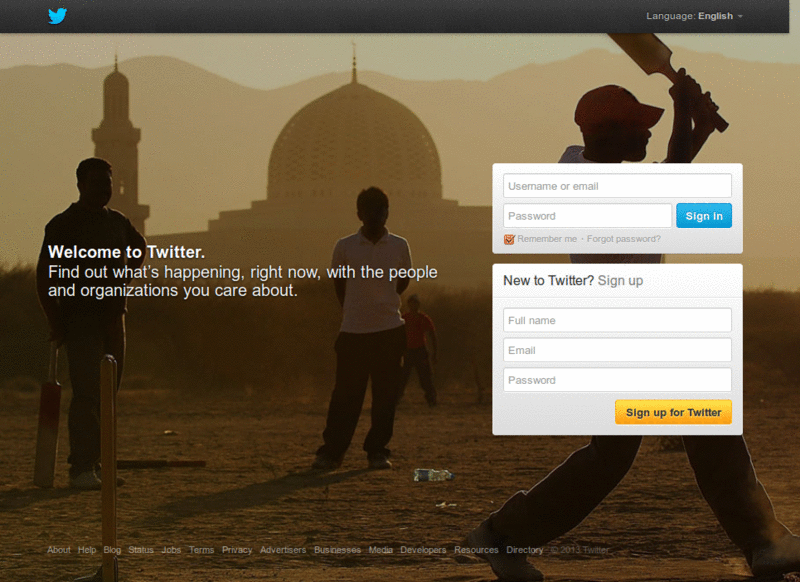The height and width of the screenshot is (582, 800).
Task: Click the 'New to Twitter? Sign up' heading
Action: click(573, 281)
